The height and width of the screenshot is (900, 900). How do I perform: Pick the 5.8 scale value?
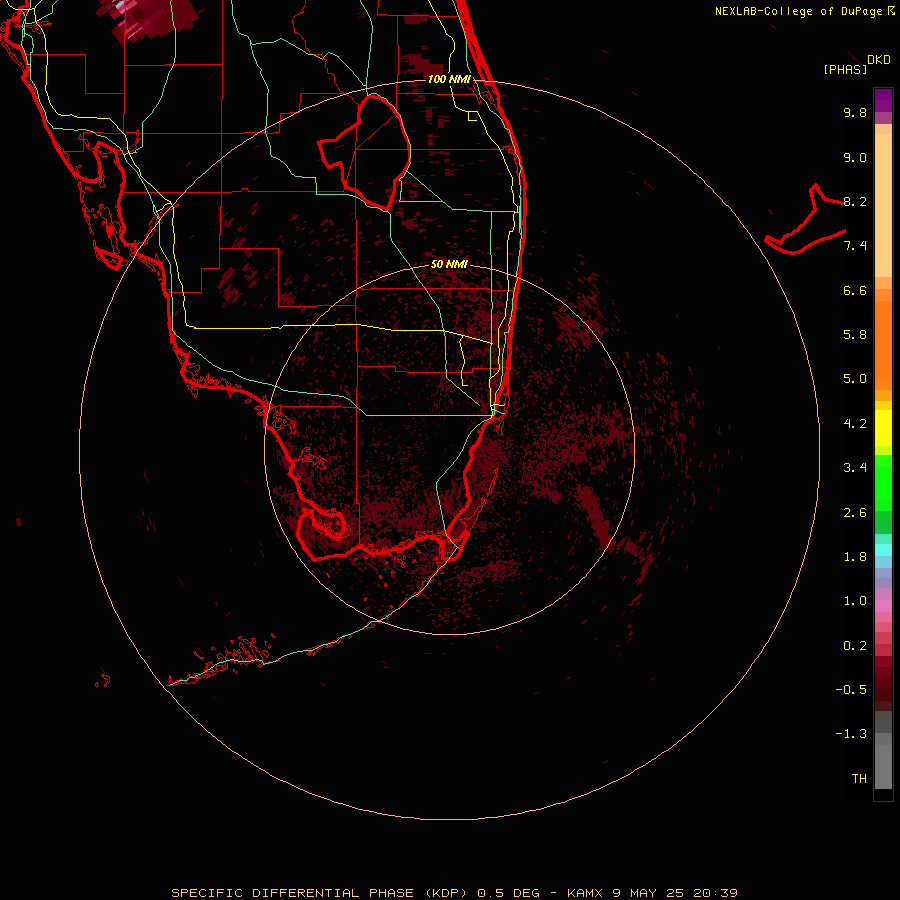[855, 335]
